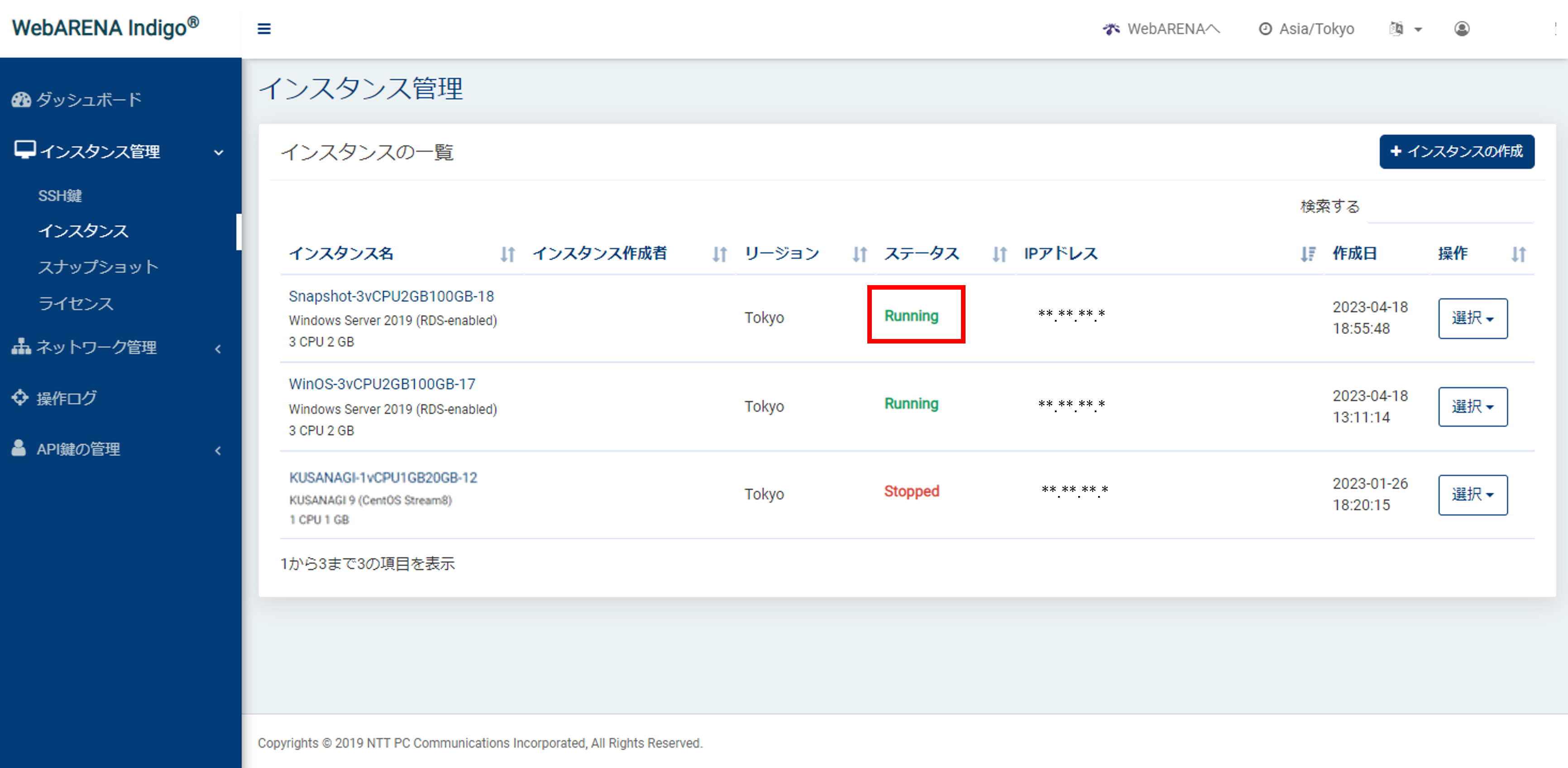Sort by リージョン column arrows
This screenshot has height=768, width=1568.
point(859,254)
